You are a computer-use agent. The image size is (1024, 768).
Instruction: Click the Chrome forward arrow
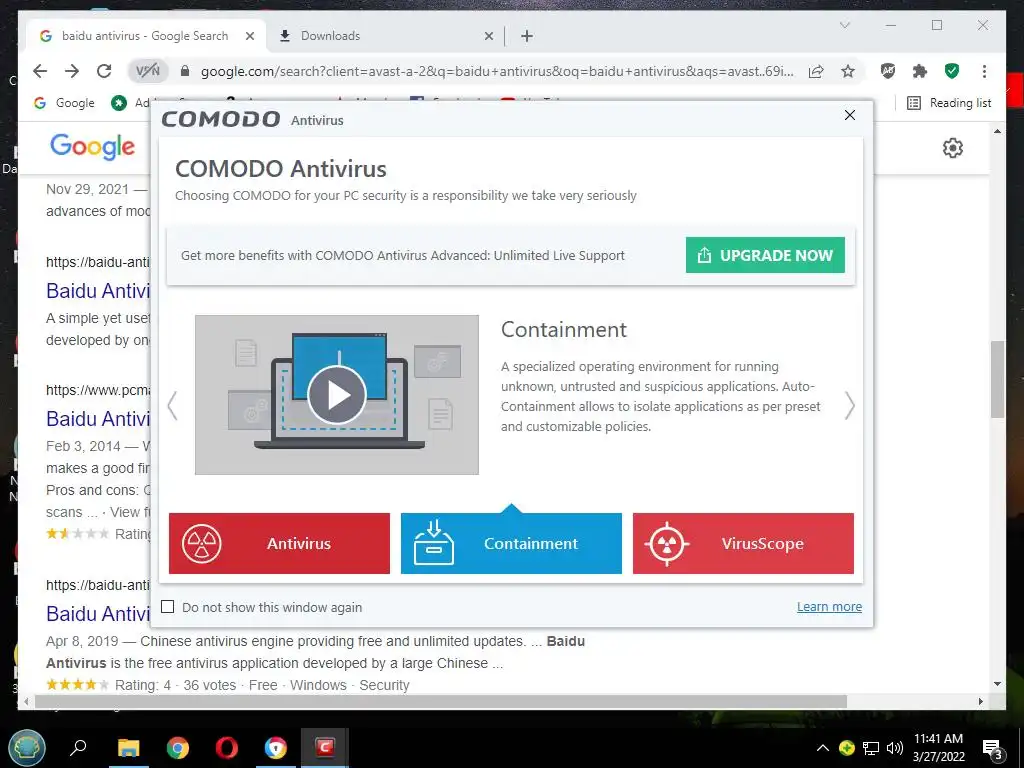coord(72,71)
